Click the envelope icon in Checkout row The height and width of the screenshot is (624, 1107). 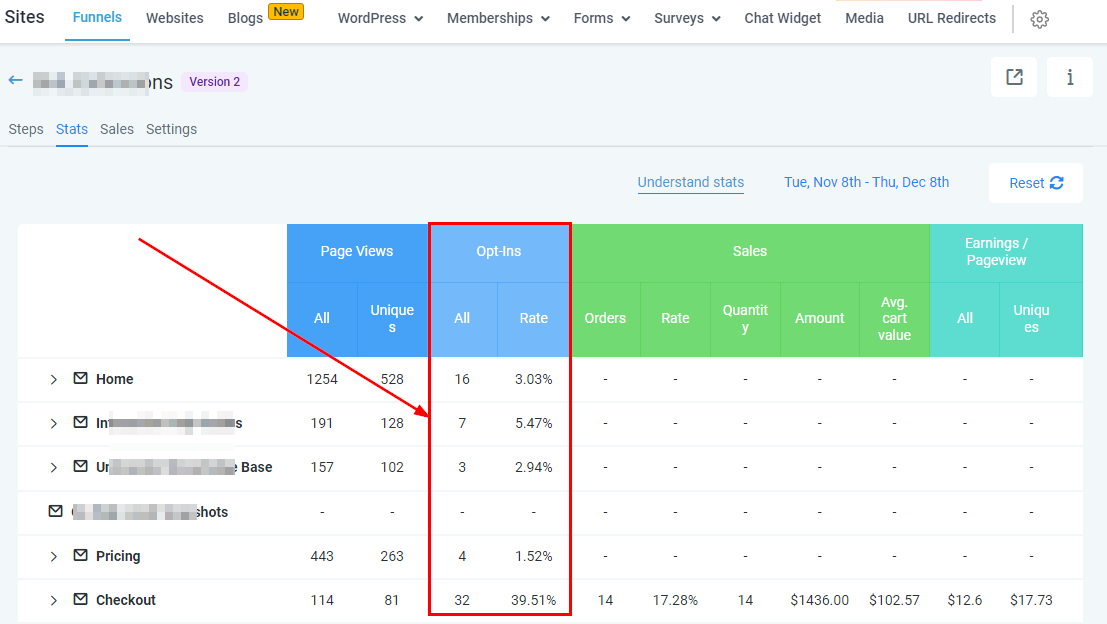(x=80, y=600)
